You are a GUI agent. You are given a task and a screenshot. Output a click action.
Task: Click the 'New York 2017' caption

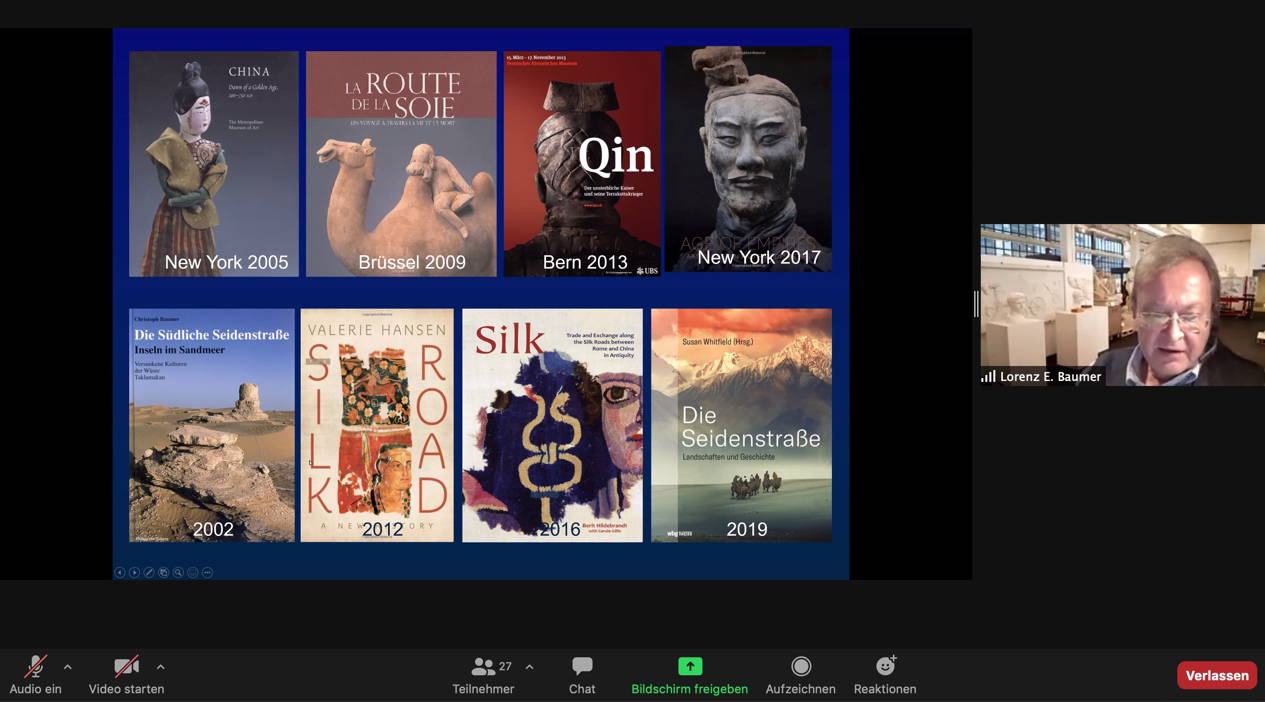(x=759, y=257)
